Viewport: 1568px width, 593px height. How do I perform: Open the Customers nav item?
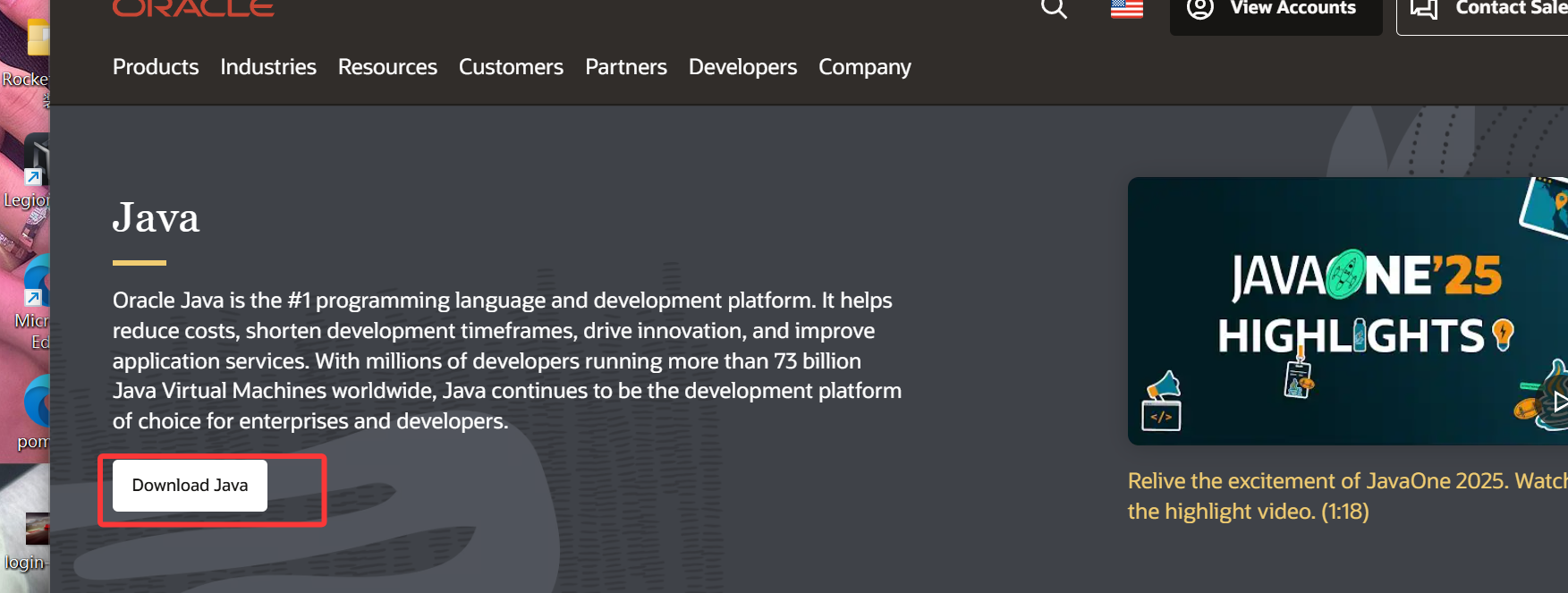(x=511, y=67)
